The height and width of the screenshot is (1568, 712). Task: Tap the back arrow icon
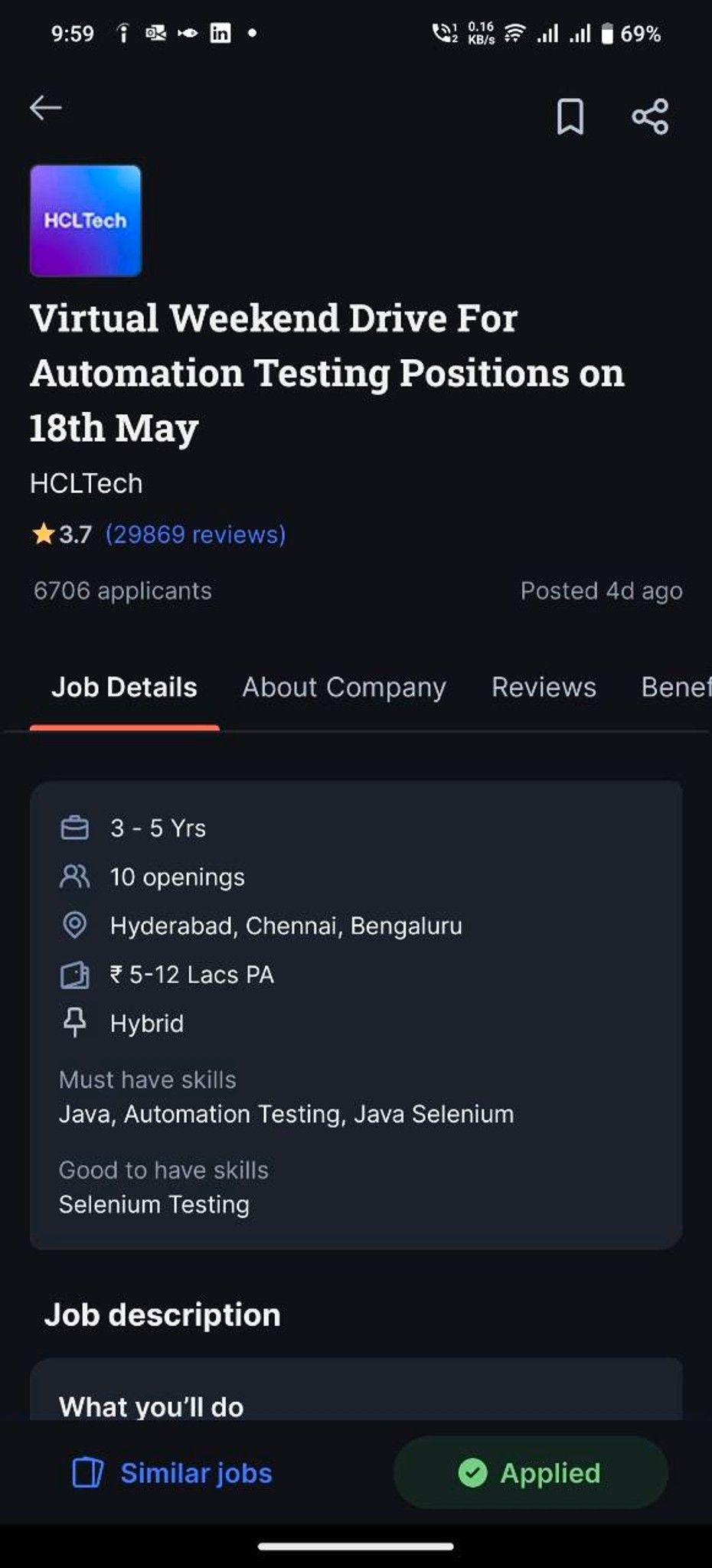(45, 108)
